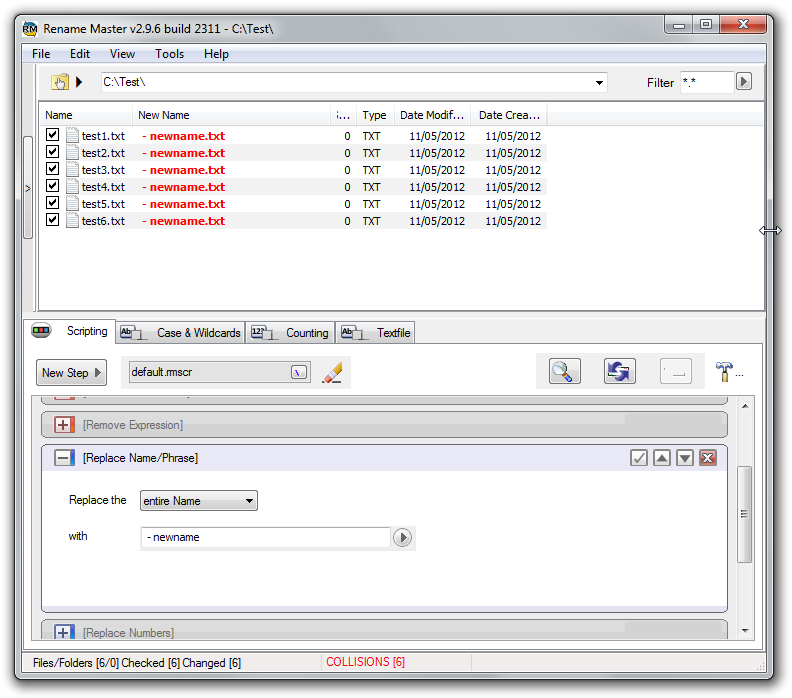Click the Rename Master app icon in title bar
The image size is (792, 698).
[30, 29]
